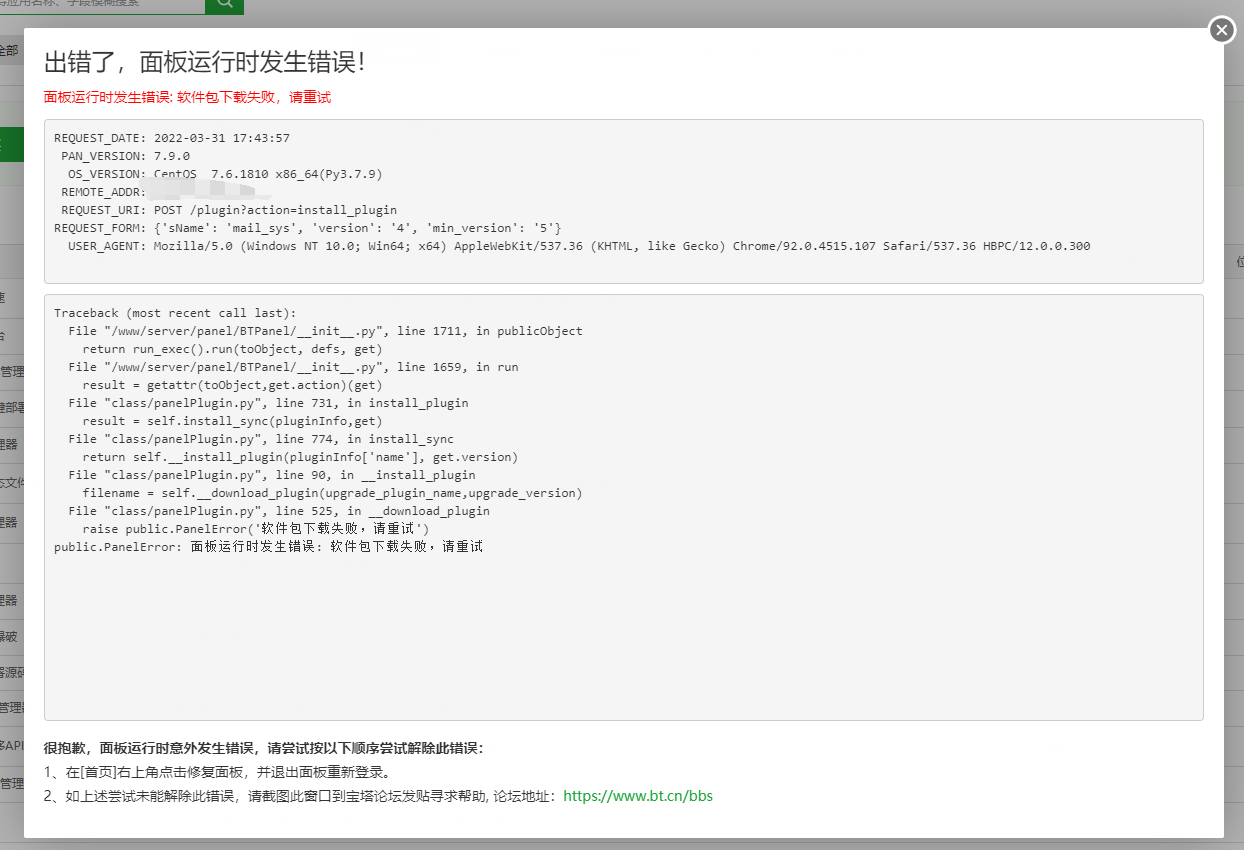Click the REMOTE_ADDR label
This screenshot has height=850, width=1244.
(x=104, y=192)
